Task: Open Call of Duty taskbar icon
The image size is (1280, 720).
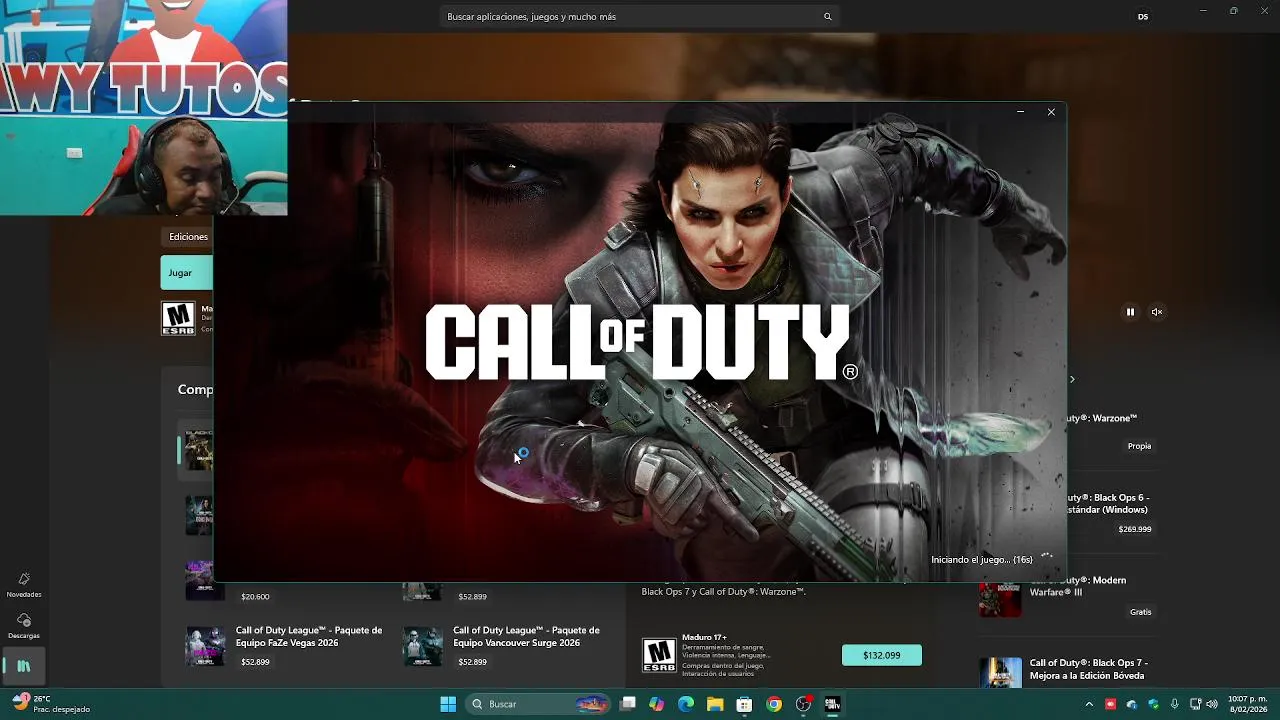Action: [x=832, y=704]
